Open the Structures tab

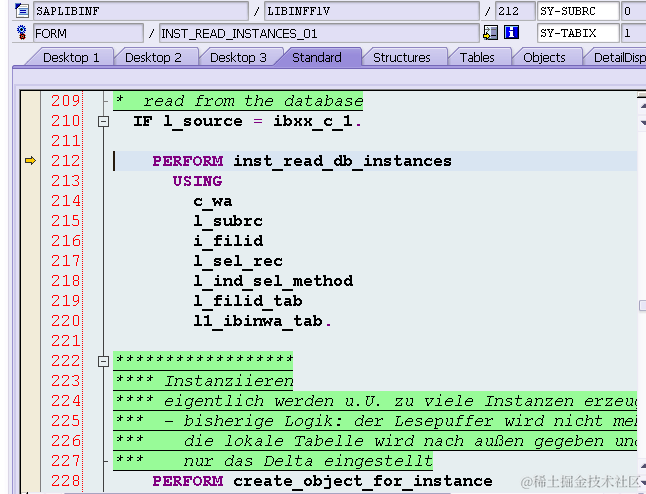[402, 57]
